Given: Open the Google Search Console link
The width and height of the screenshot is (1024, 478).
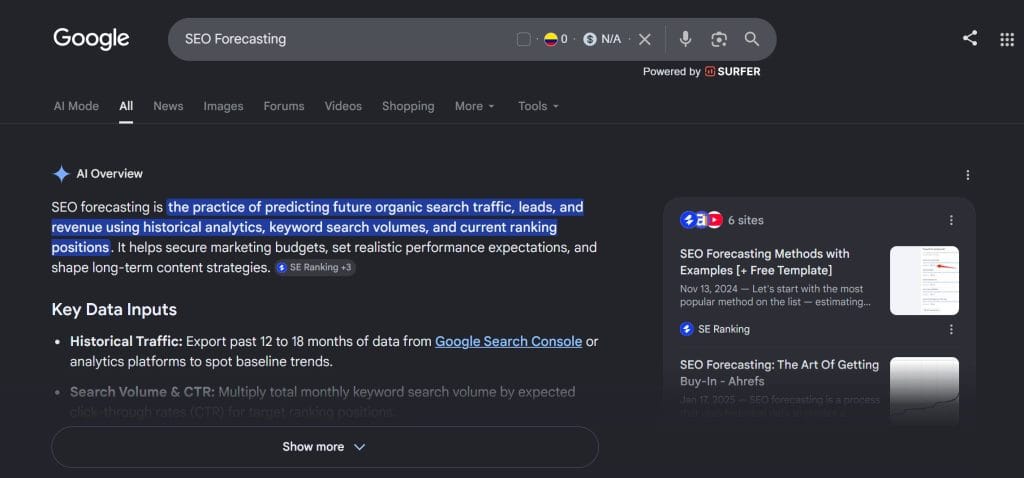Looking at the screenshot, I should click(509, 342).
